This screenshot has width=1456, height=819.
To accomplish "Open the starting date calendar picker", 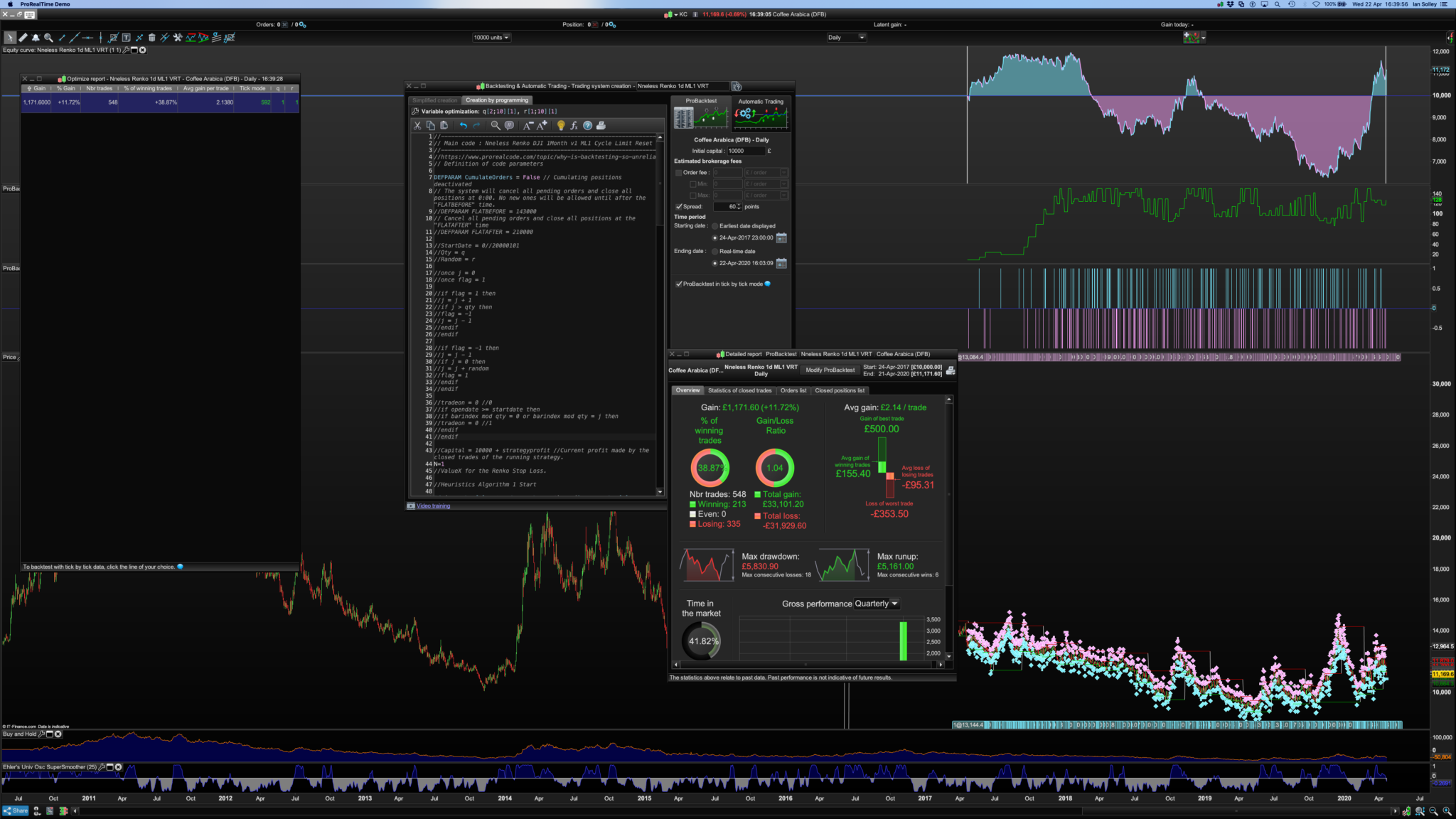I will (x=781, y=237).
